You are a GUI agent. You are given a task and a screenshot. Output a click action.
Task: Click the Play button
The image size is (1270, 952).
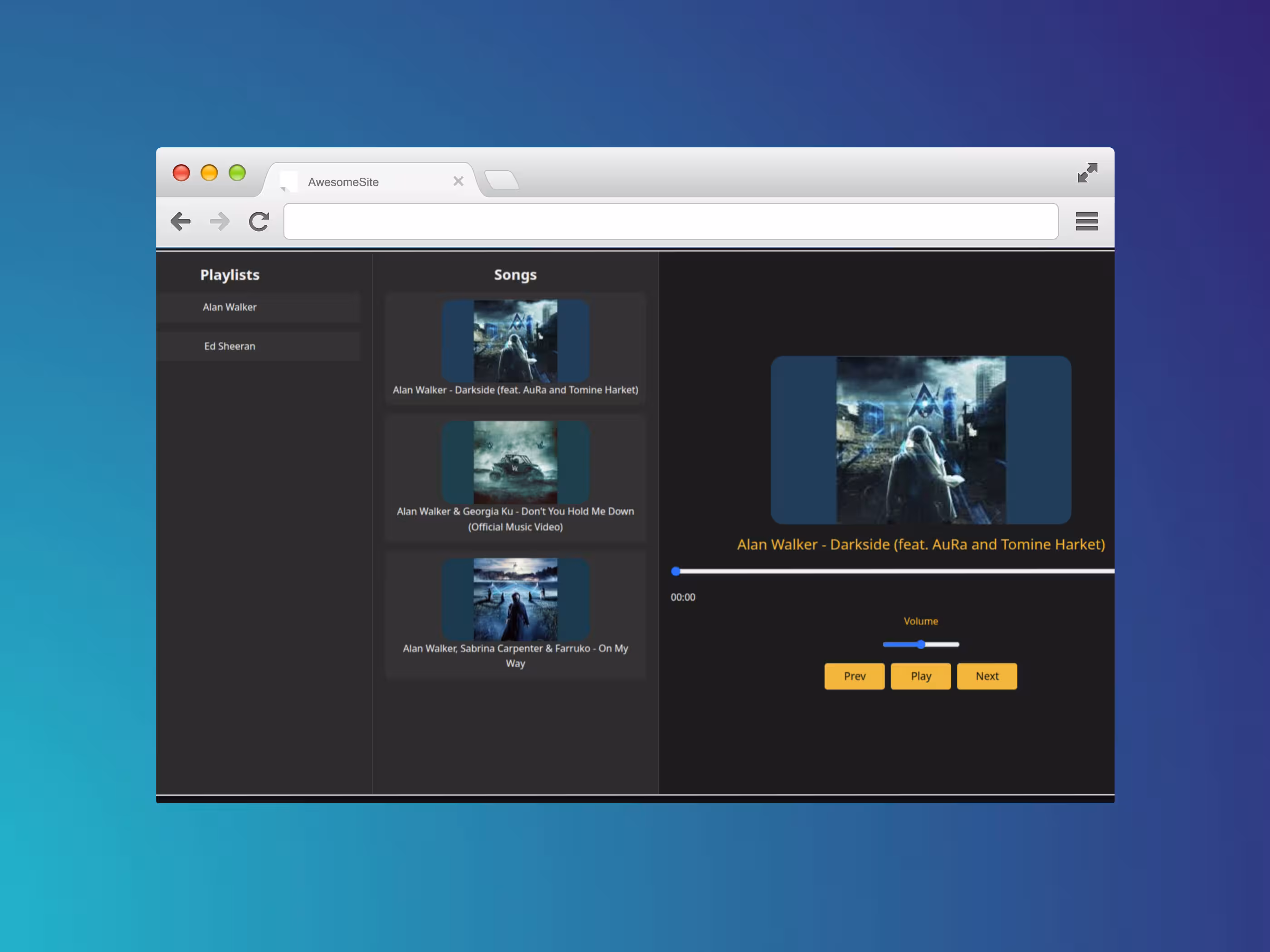(920, 676)
